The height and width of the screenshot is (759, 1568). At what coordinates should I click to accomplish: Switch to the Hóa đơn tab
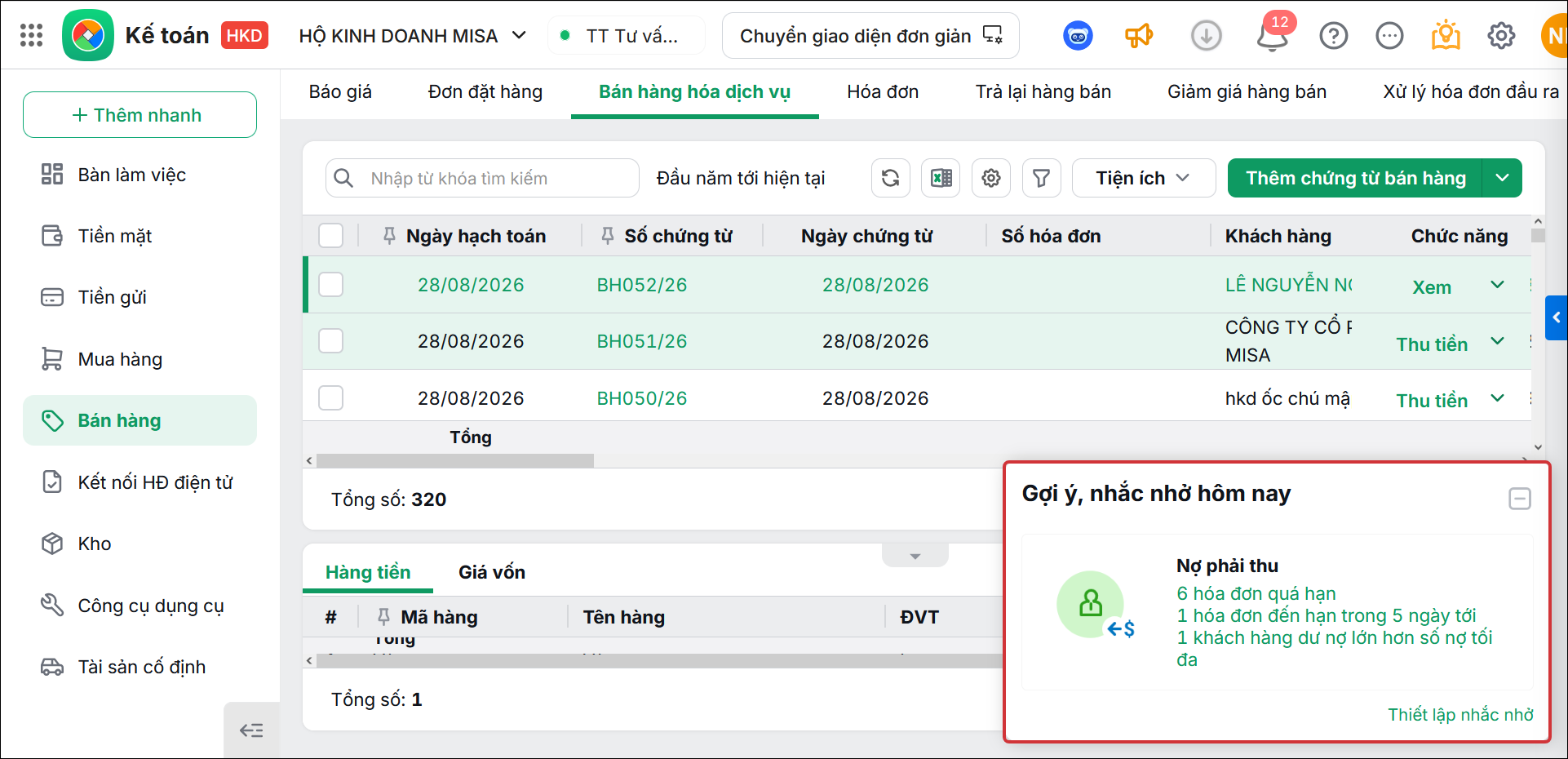pyautogui.click(x=883, y=92)
